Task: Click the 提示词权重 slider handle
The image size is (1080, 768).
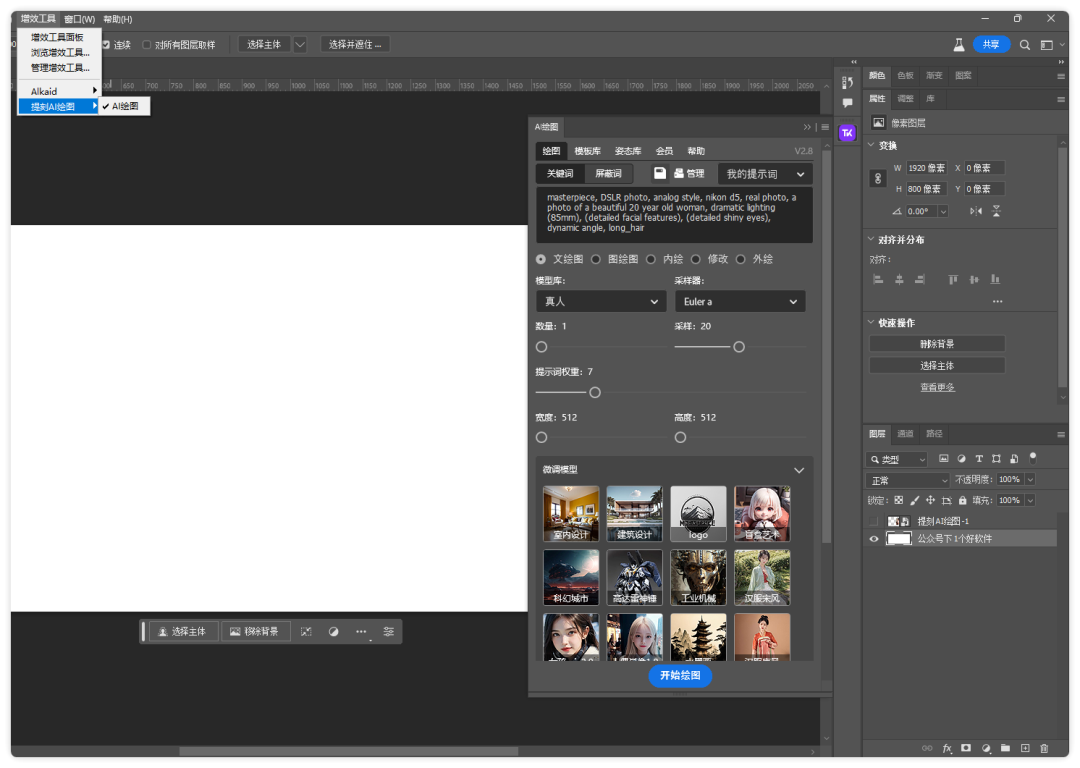Action: (595, 393)
